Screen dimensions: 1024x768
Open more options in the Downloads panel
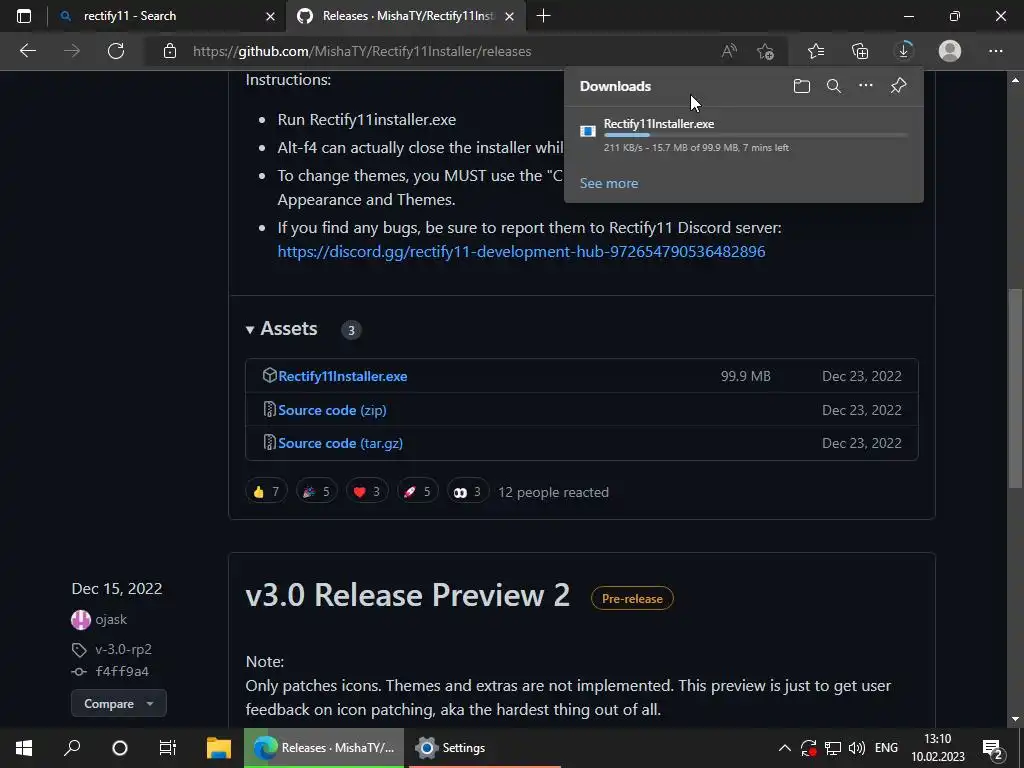coord(865,86)
